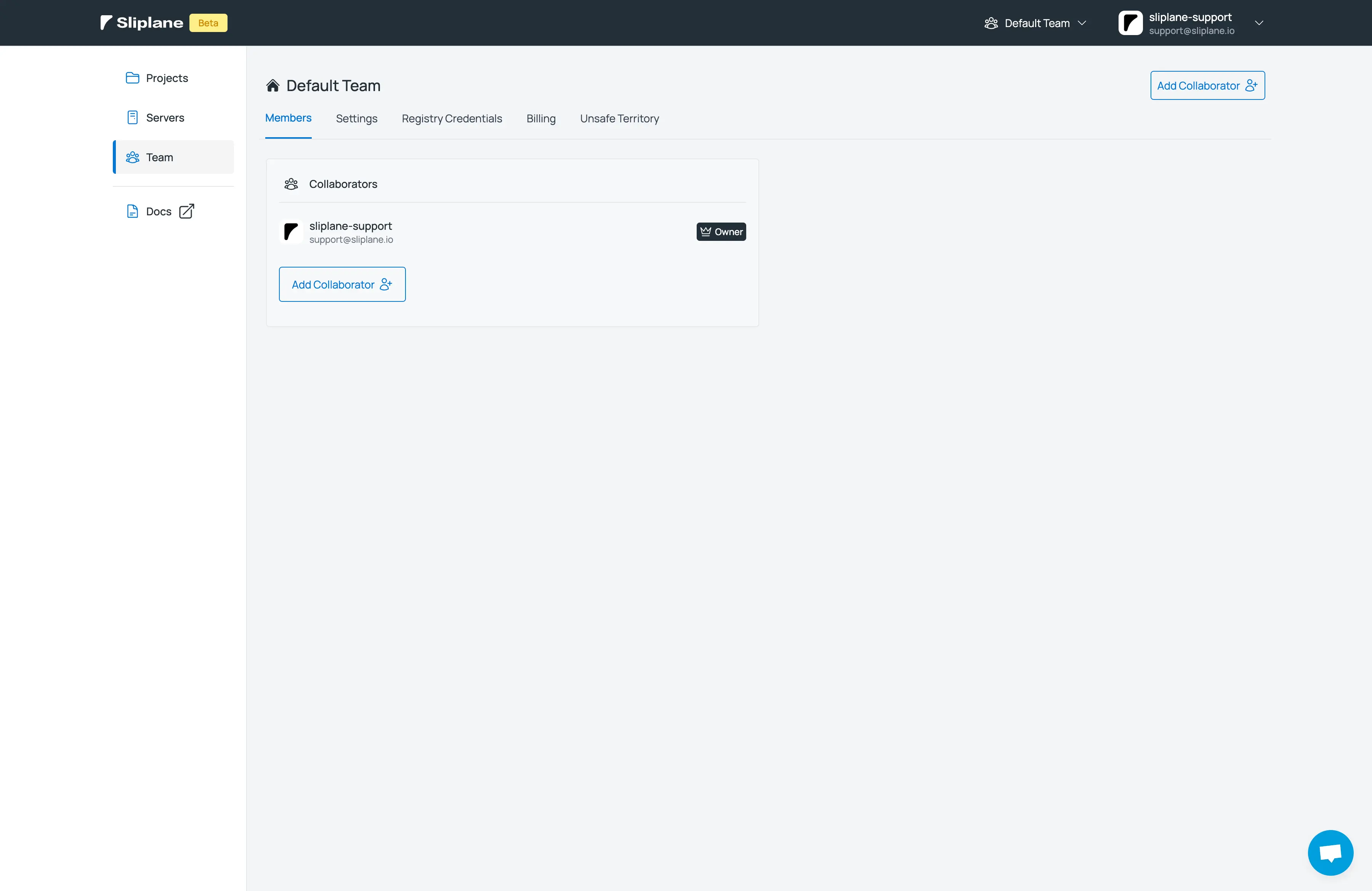Click the external link icon beside Docs
The height and width of the screenshot is (891, 1372).
pyautogui.click(x=186, y=211)
